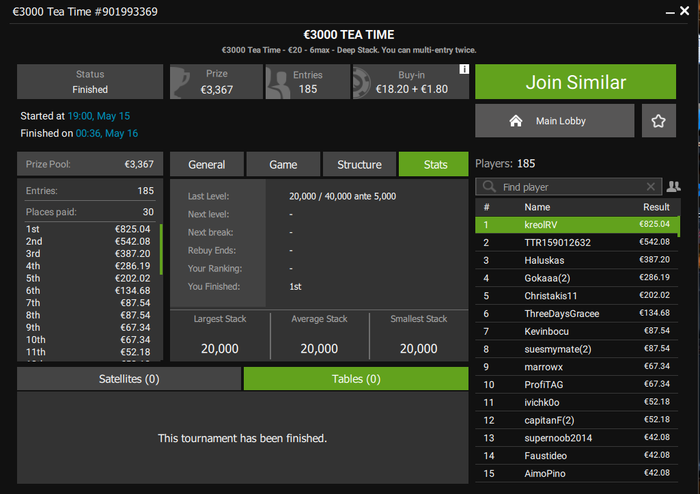Select the Stats tab
700x494 pixels.
pos(435,164)
